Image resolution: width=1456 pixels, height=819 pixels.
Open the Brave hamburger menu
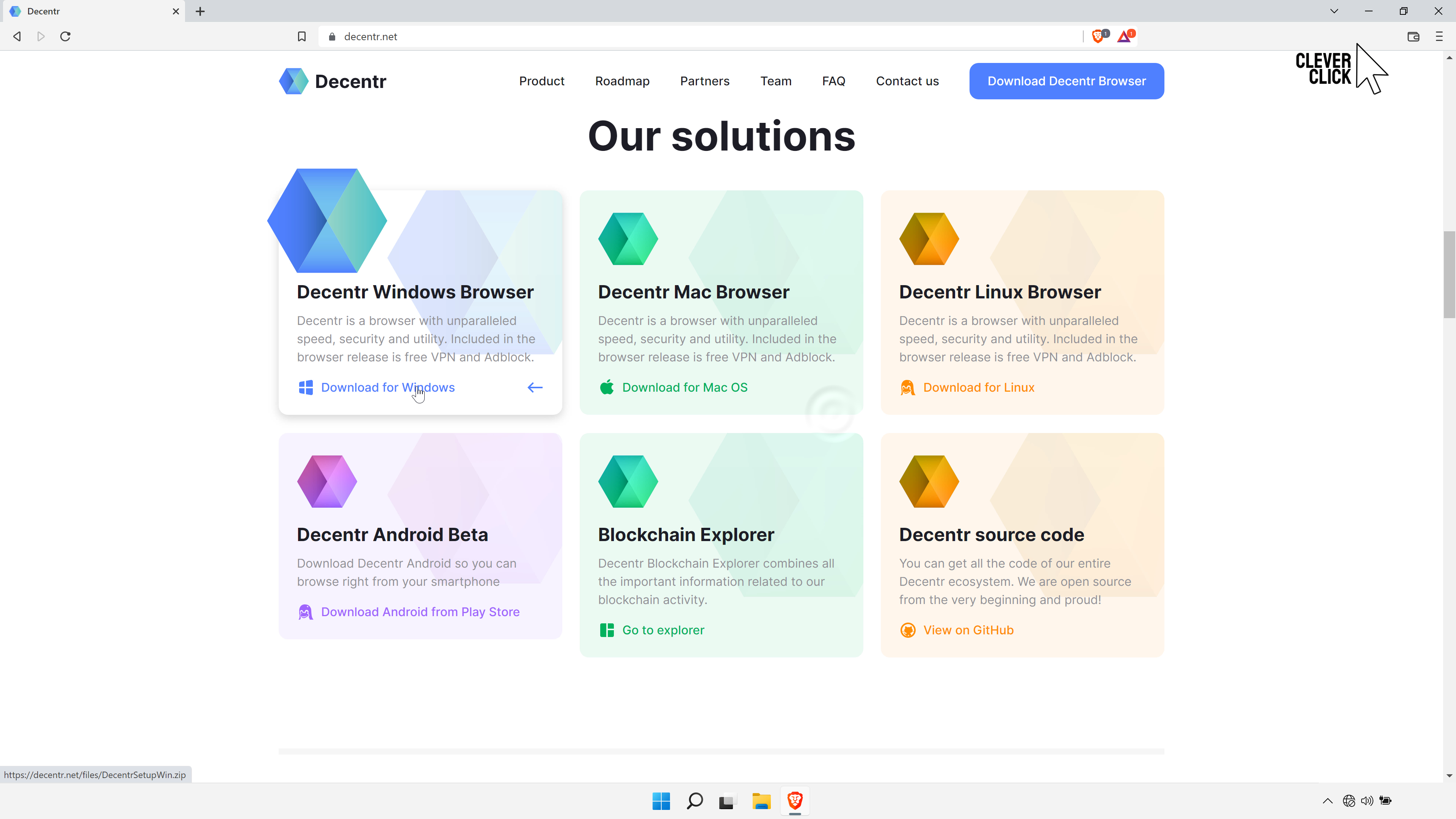[x=1439, y=36]
